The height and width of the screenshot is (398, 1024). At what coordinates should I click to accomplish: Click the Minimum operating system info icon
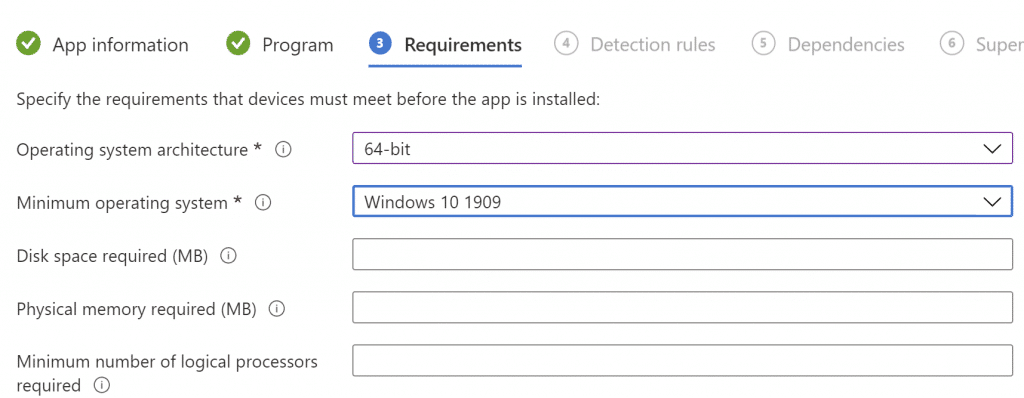pyautogui.click(x=263, y=203)
